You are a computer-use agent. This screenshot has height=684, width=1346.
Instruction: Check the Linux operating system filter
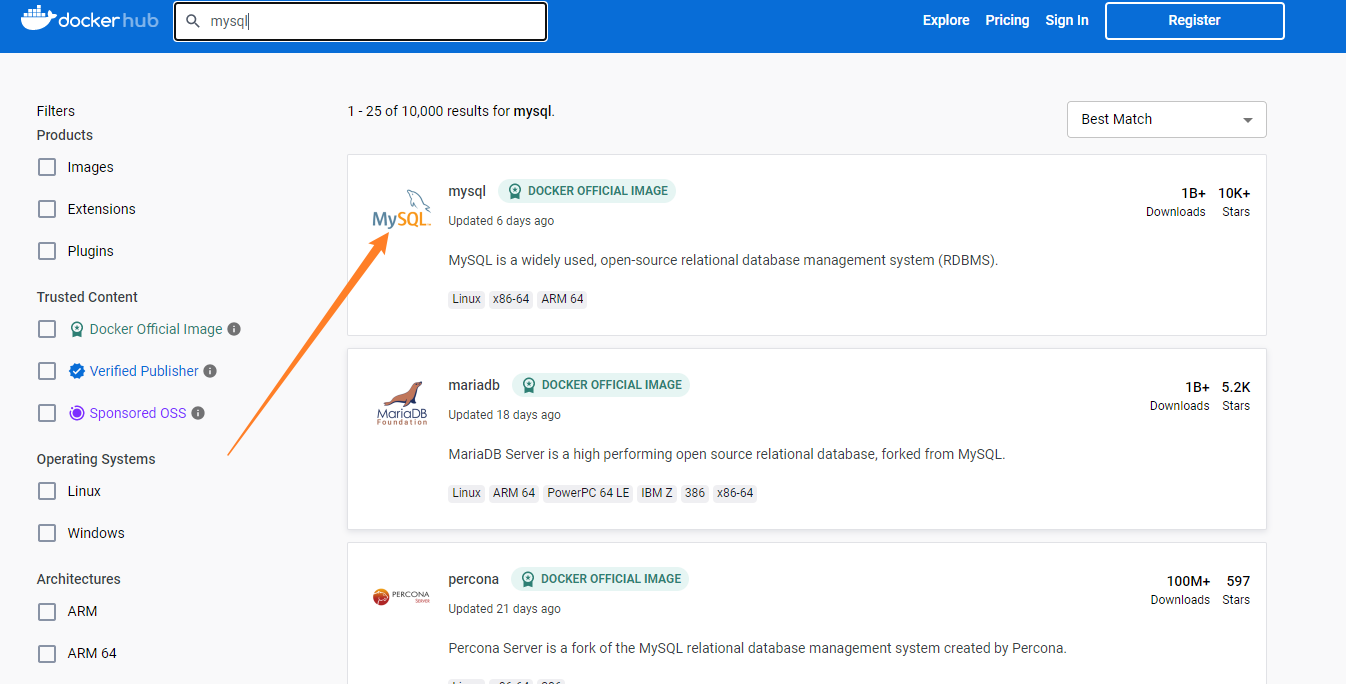(47, 491)
